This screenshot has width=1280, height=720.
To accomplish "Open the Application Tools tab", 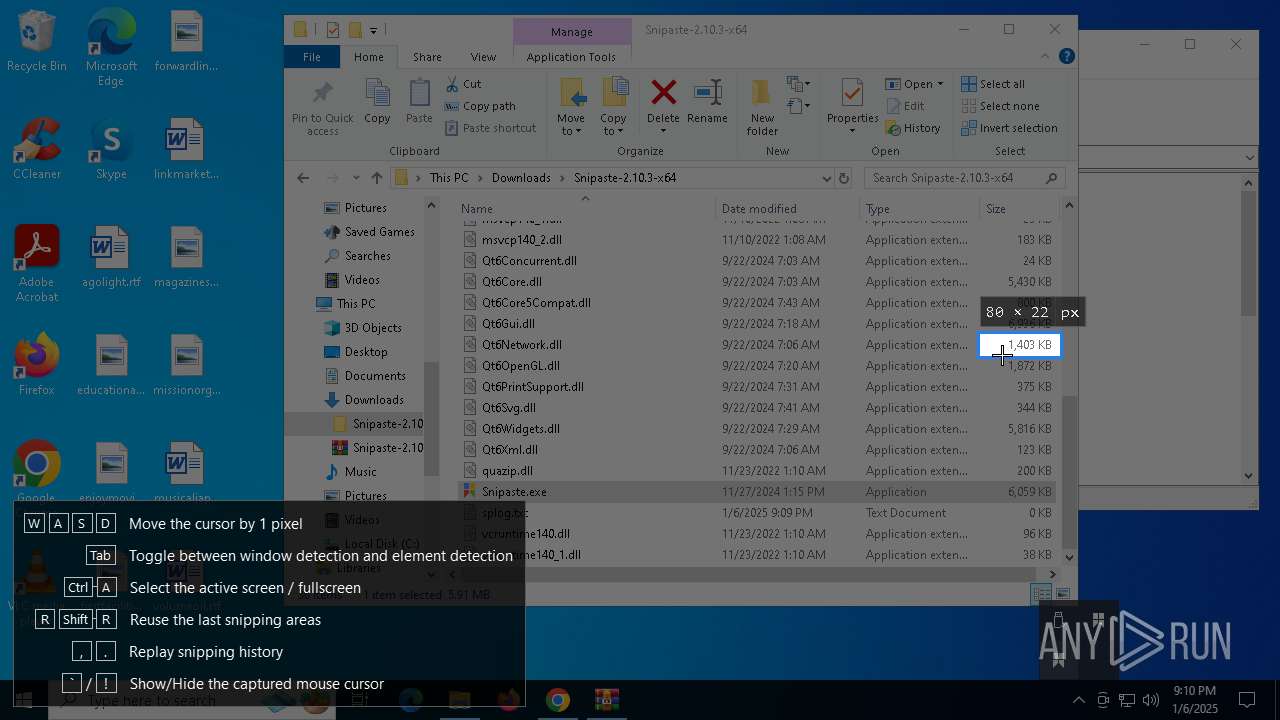I will coord(571,57).
